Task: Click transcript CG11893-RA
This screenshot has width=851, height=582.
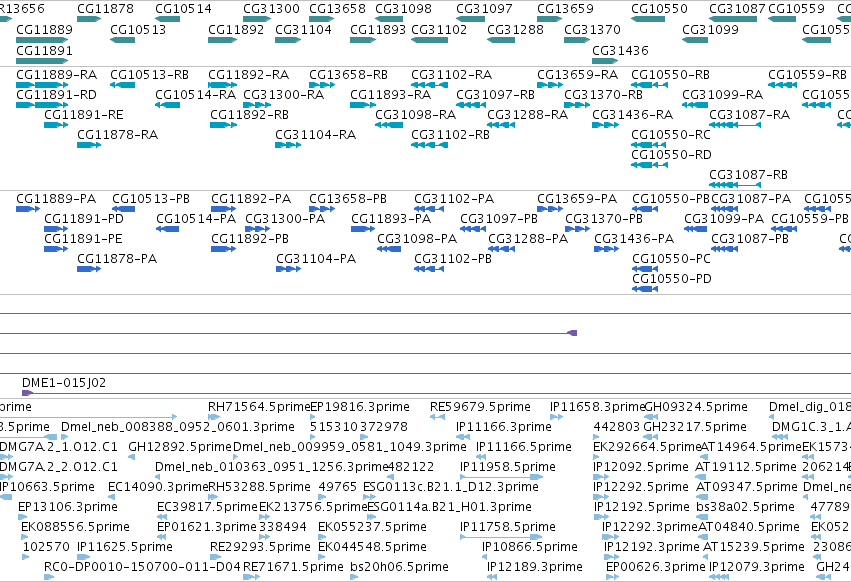Action: click(x=363, y=105)
